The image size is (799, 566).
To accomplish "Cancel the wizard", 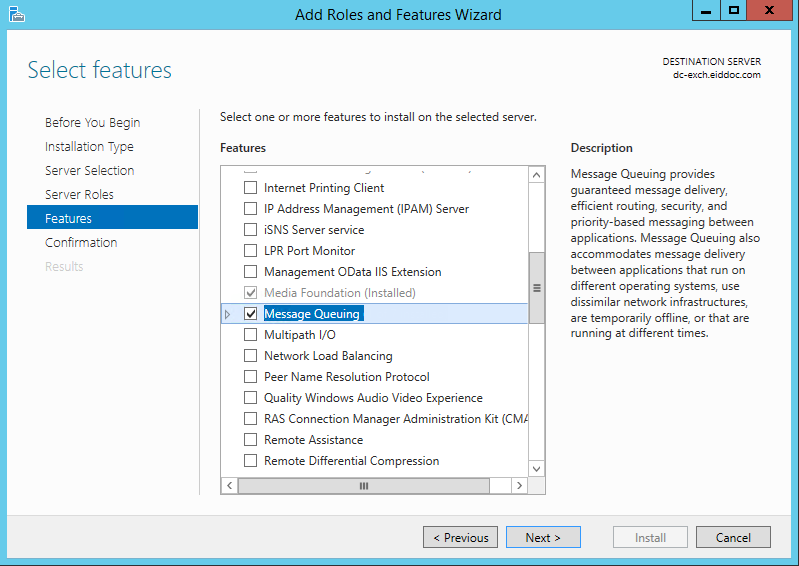I will coord(733,537).
